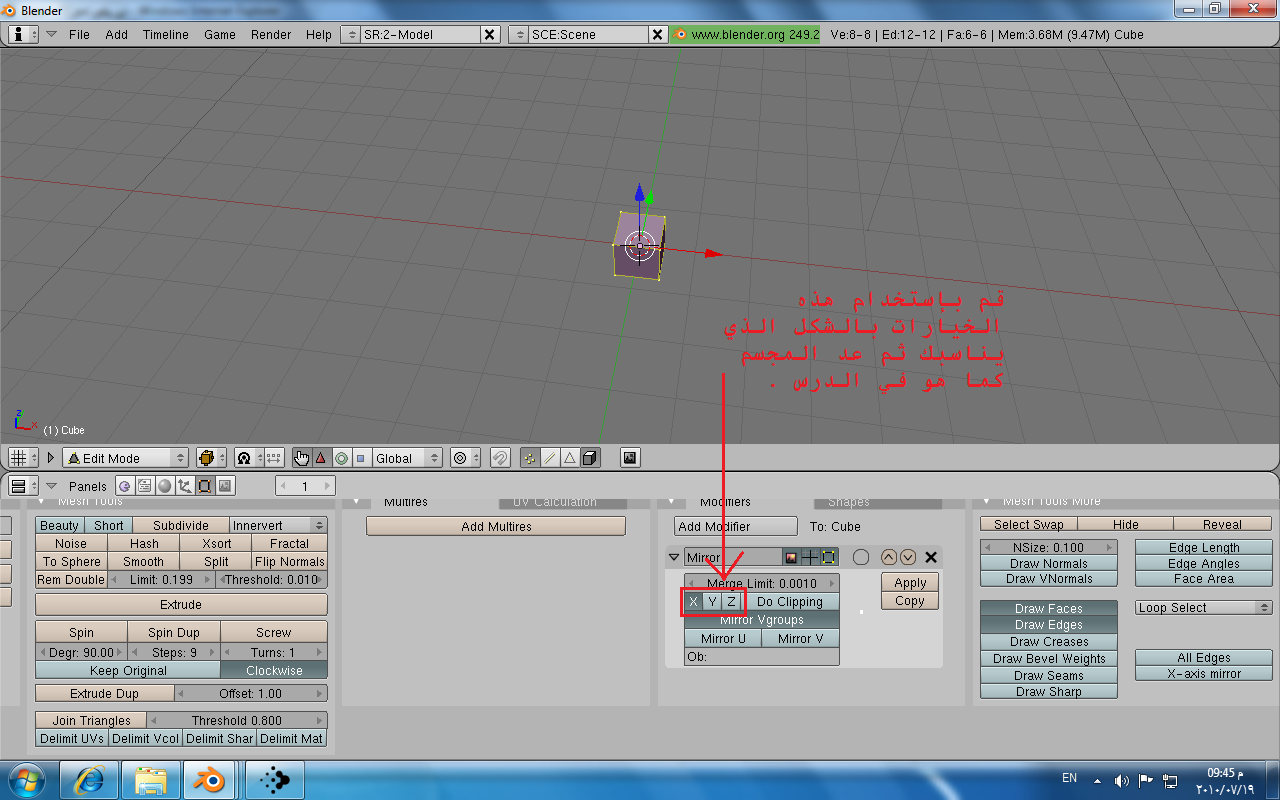Toggle Mirror Vgroups option

(x=762, y=620)
